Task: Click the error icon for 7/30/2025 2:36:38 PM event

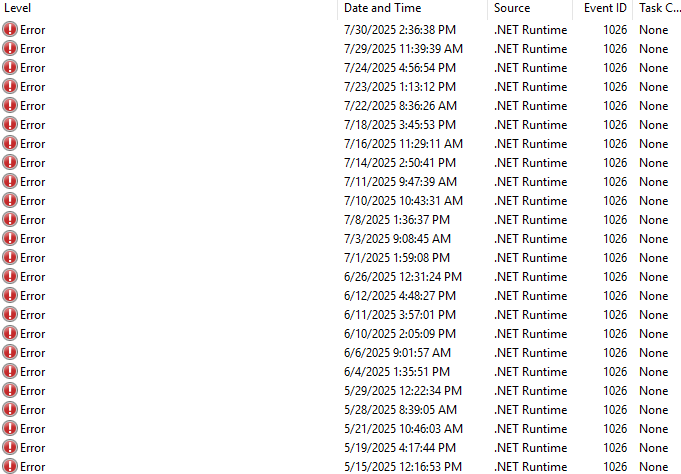Action: 10,30
